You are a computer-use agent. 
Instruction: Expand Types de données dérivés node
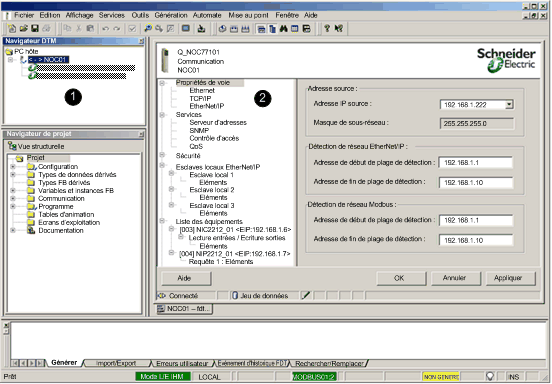[13, 175]
